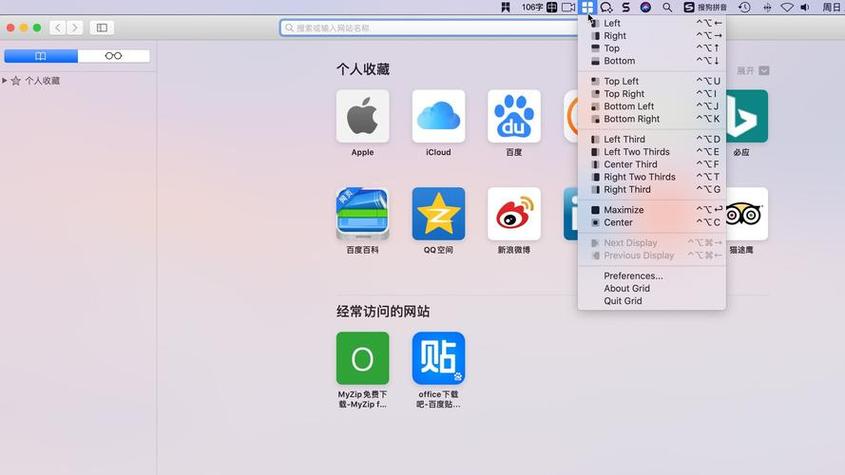Go forward with the Safari forward arrow
845x475 pixels.
[x=75, y=27]
